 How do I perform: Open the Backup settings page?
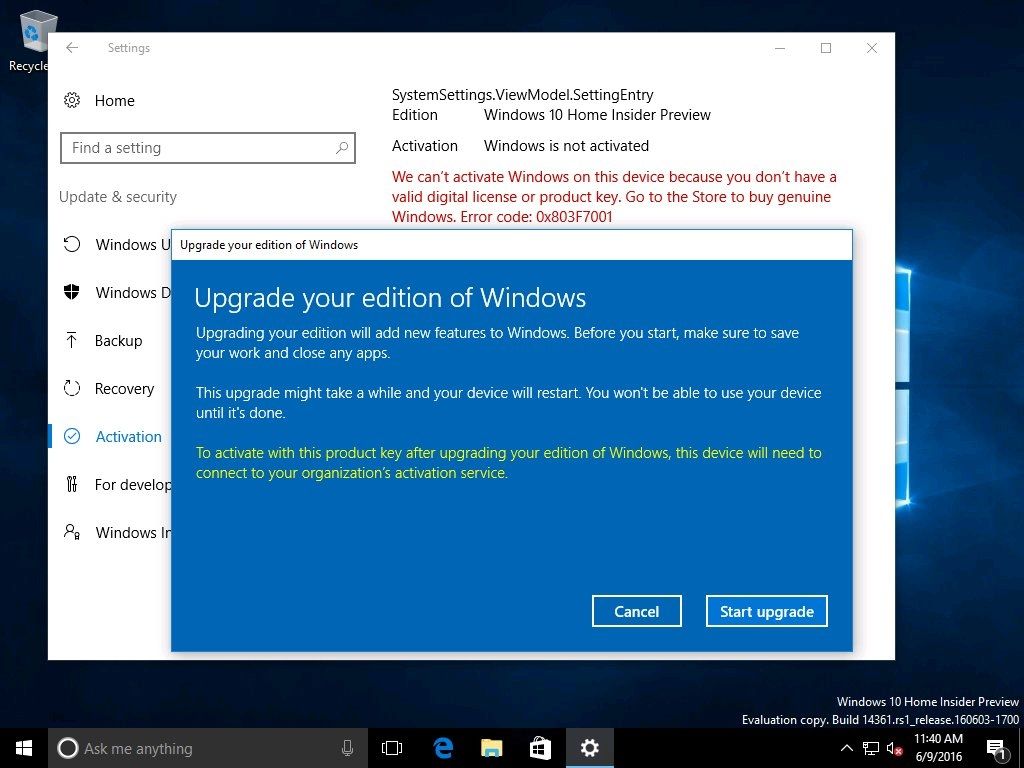(118, 341)
